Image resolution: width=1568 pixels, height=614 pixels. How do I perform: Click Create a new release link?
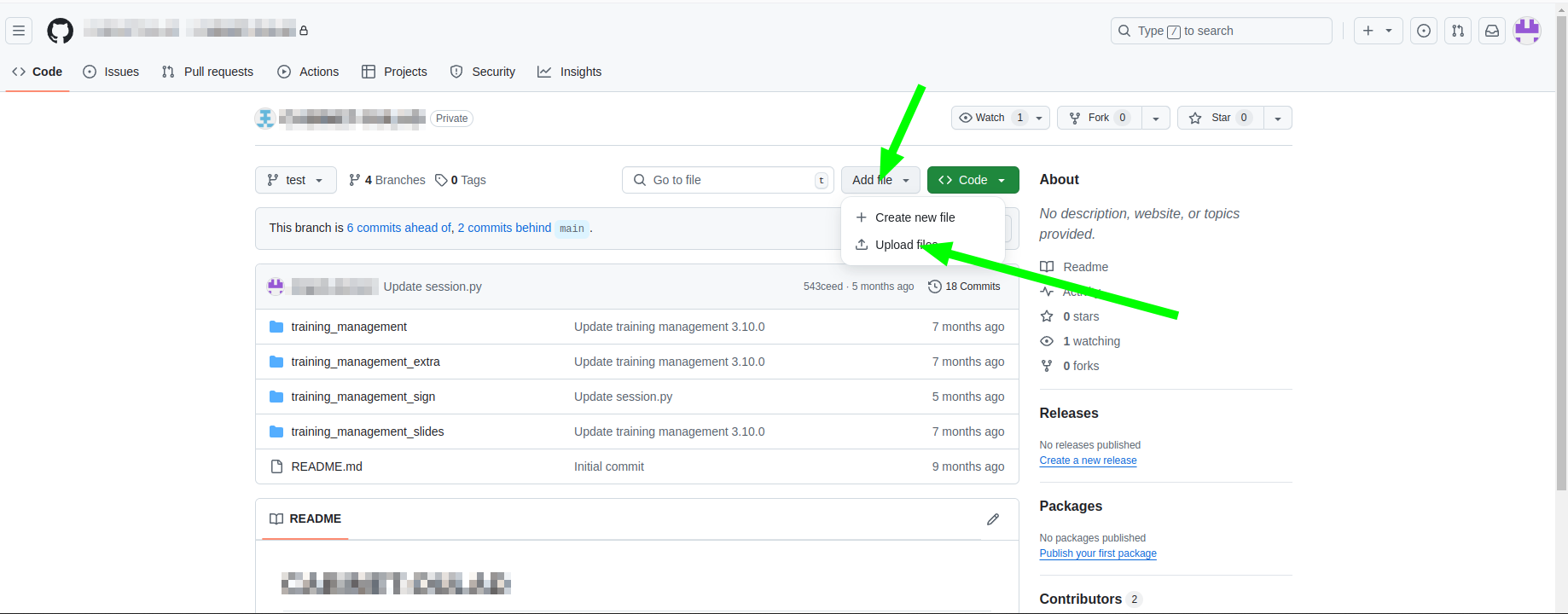point(1088,460)
